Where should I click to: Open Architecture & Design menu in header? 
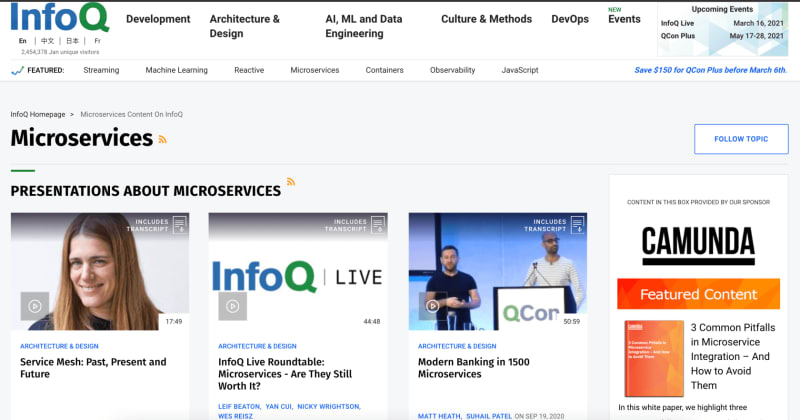click(245, 26)
